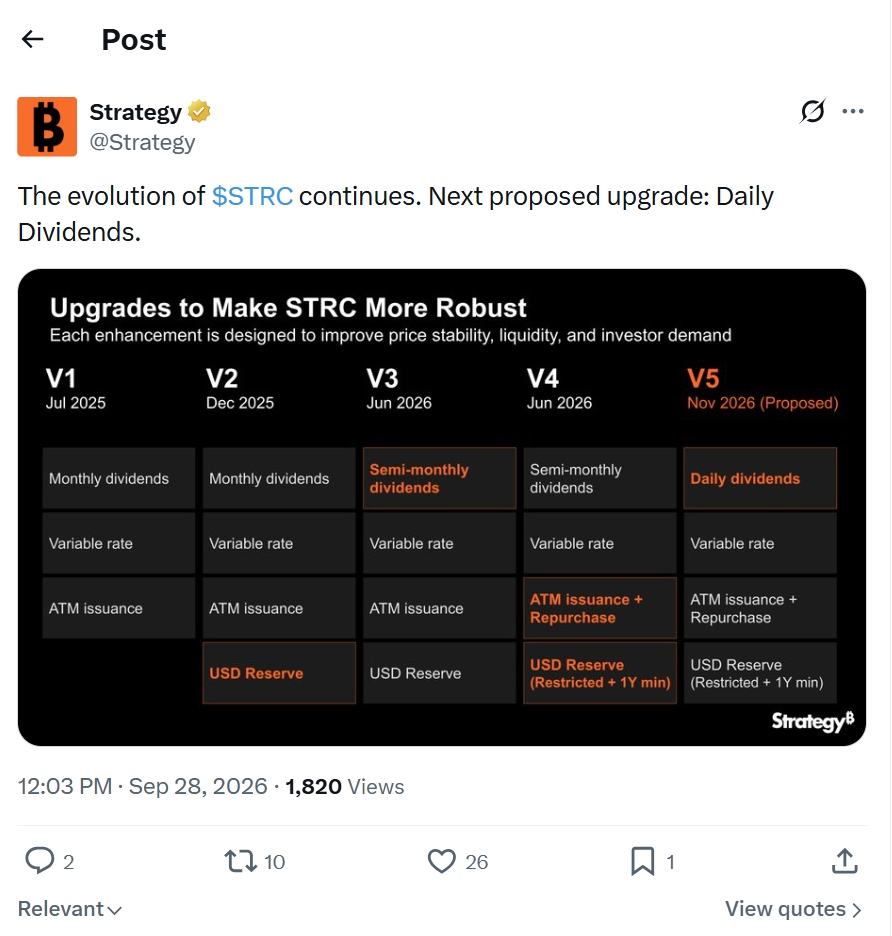Reply using the comment bubble icon
This screenshot has width=892, height=936.
coord(40,861)
